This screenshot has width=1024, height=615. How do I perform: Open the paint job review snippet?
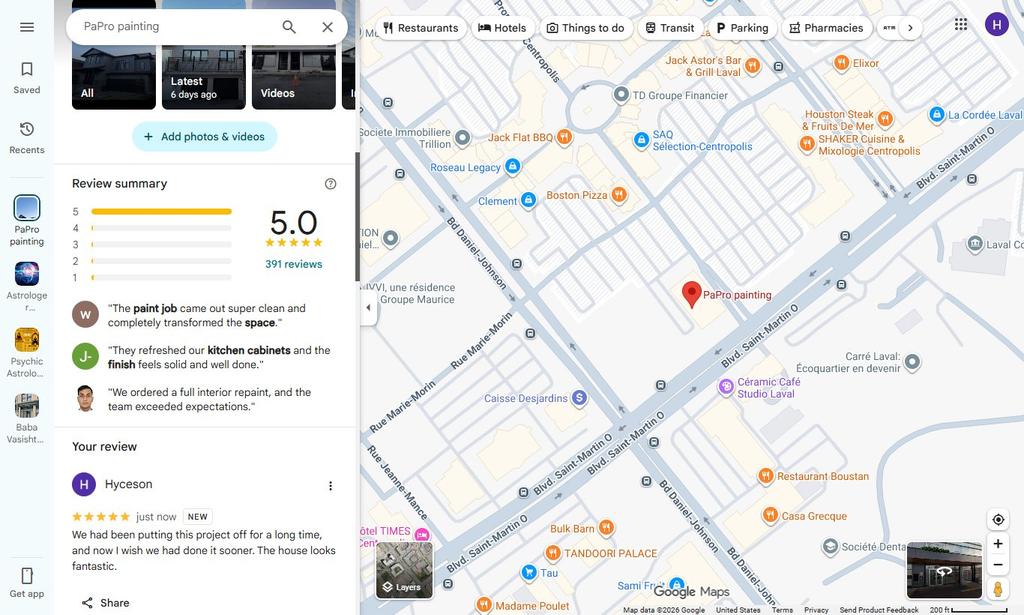[205, 315]
